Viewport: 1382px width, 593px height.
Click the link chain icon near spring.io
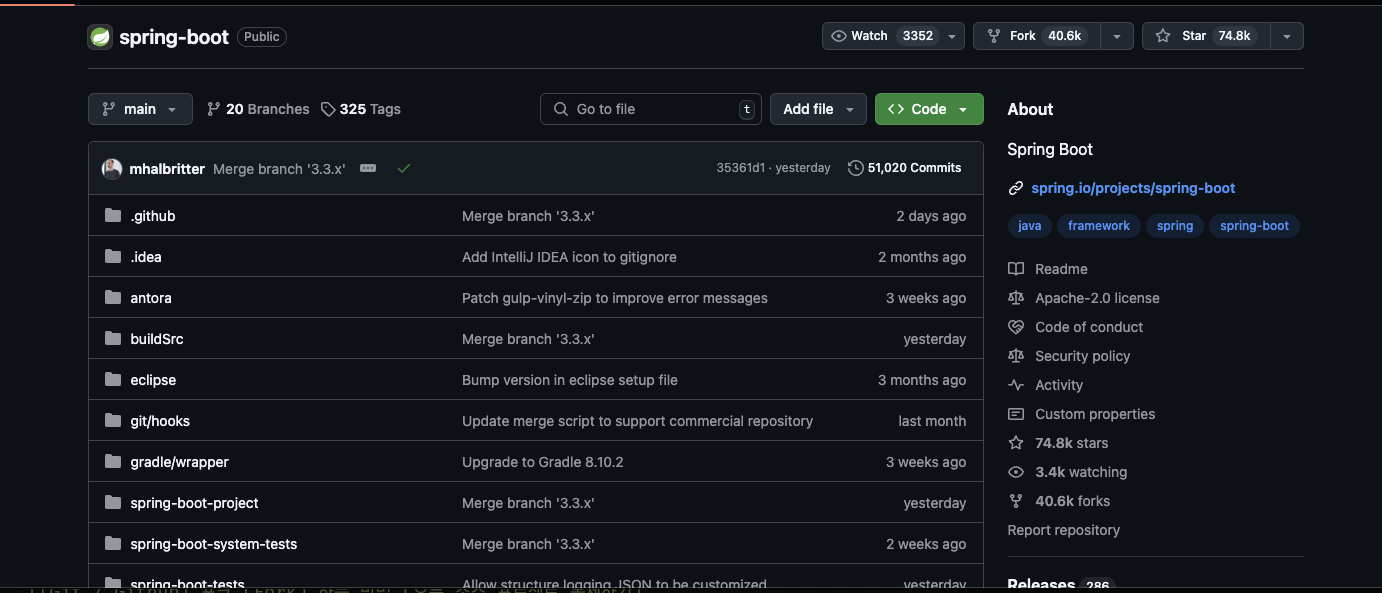[1016, 188]
